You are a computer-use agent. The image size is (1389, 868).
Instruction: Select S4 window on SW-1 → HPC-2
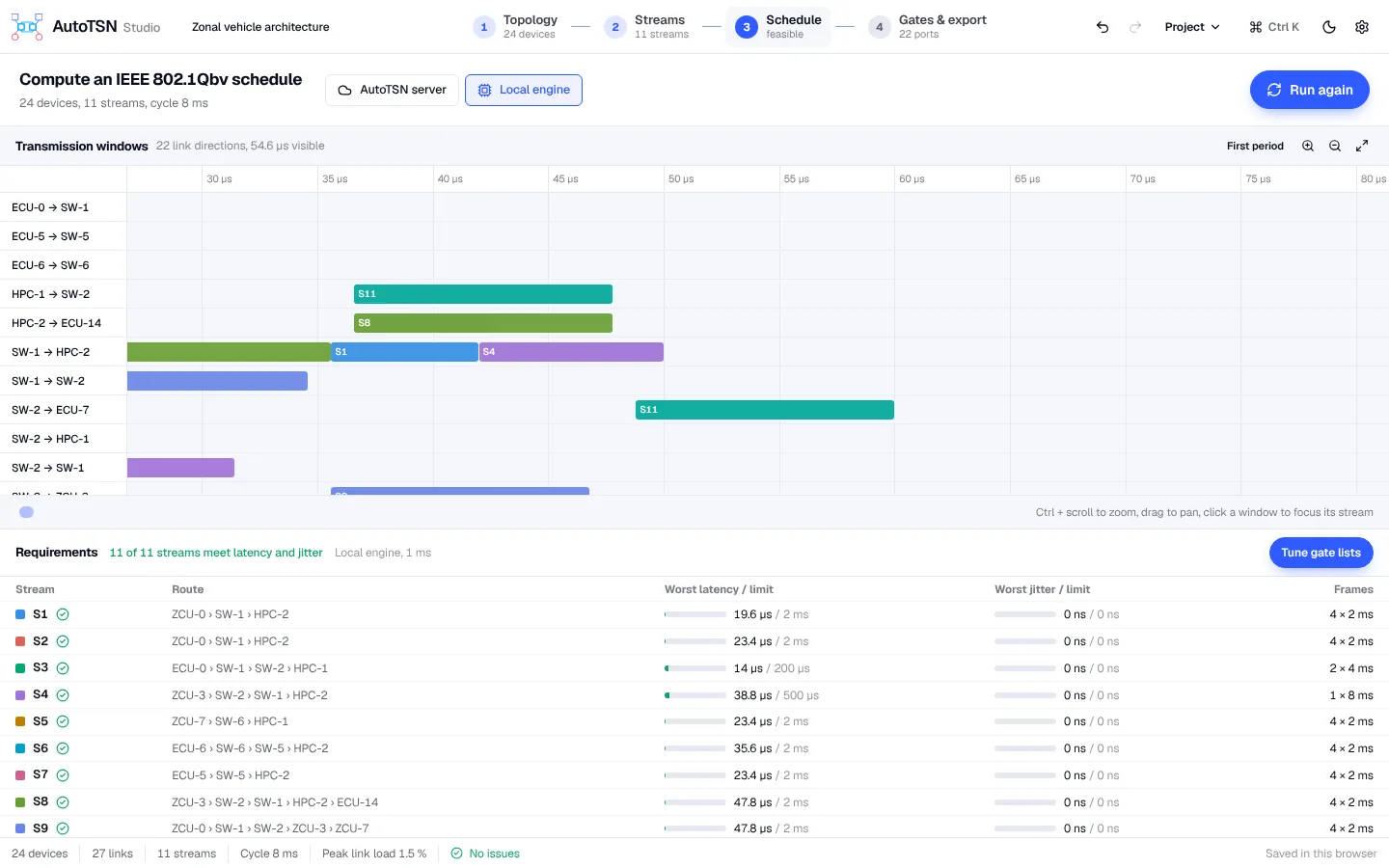point(571,352)
